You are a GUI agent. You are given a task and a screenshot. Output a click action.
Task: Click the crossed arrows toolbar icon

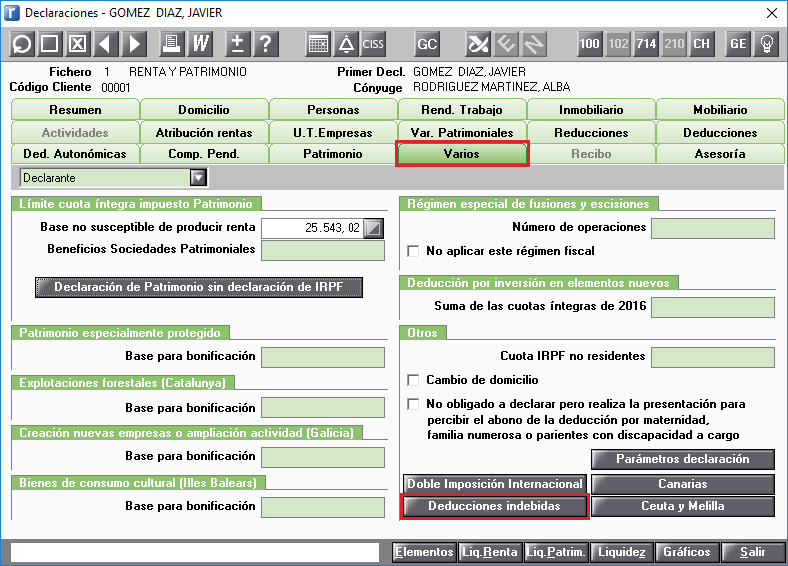[478, 44]
